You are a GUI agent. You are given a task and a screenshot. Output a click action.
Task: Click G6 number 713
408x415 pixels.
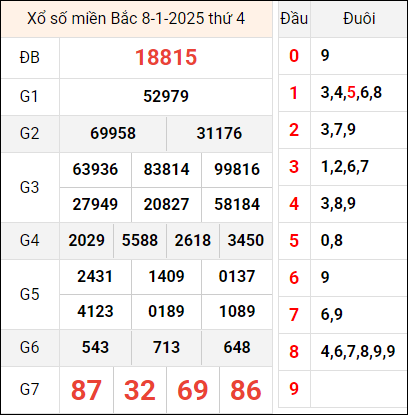click(x=166, y=347)
